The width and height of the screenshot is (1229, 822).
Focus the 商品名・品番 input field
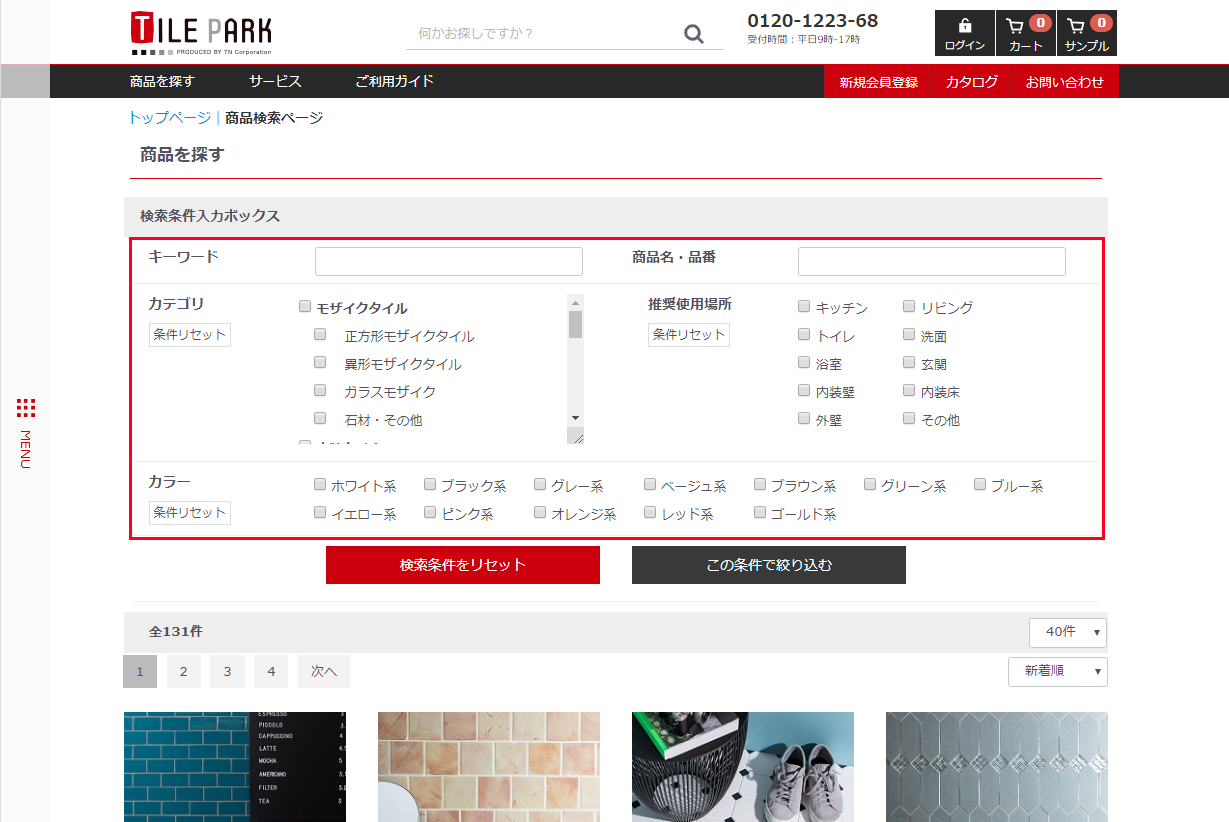(932, 262)
